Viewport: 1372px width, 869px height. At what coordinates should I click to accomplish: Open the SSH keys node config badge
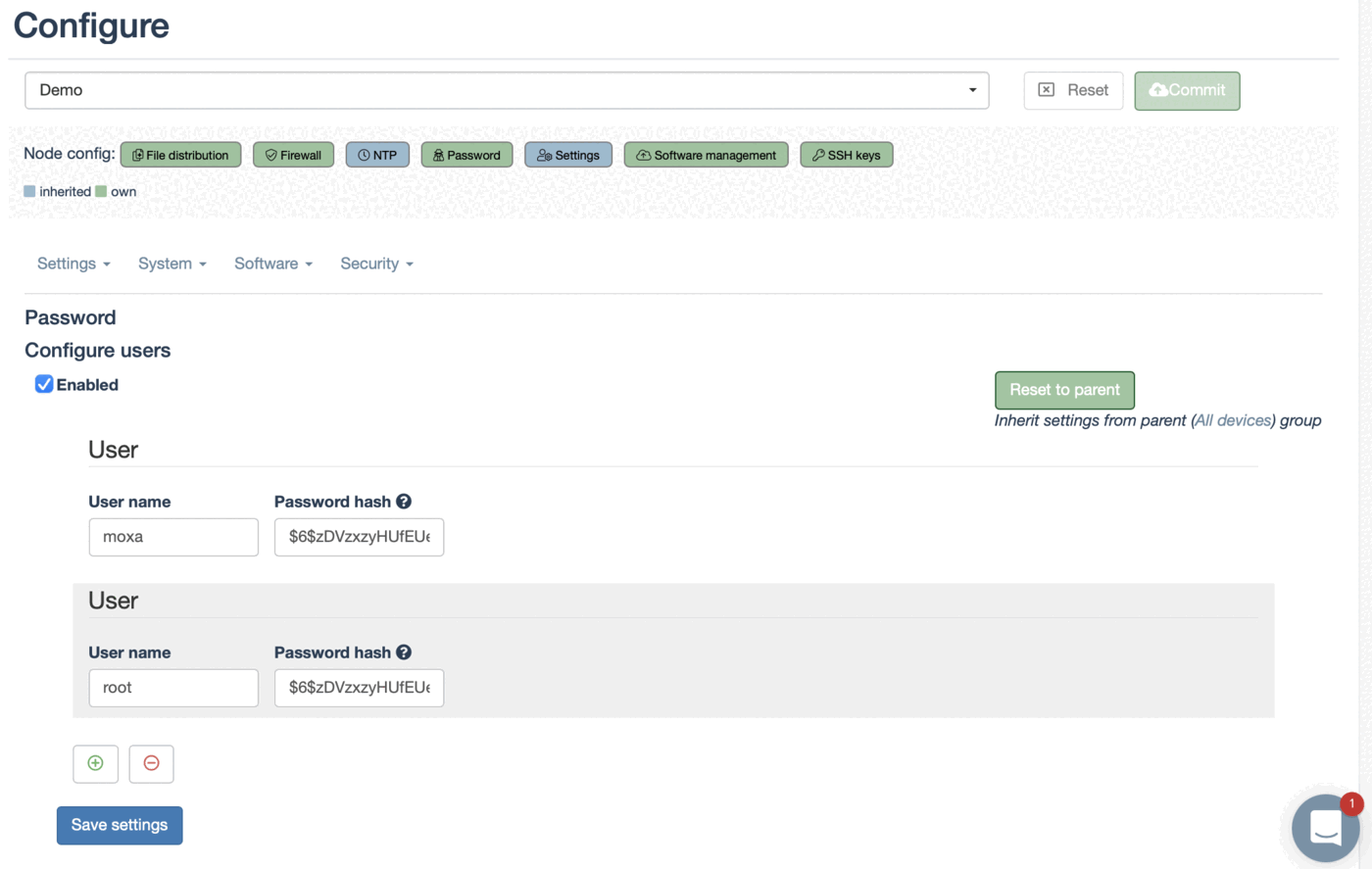click(x=846, y=155)
